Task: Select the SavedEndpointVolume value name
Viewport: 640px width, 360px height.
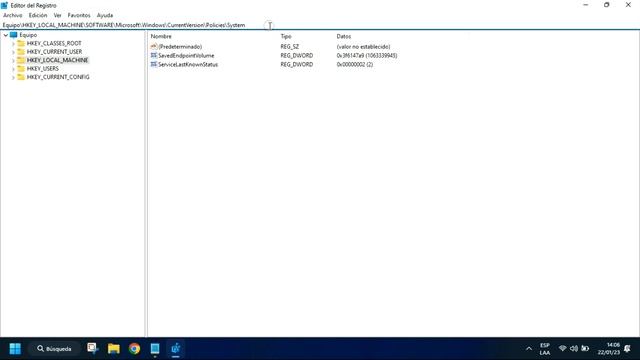Action: pyautogui.click(x=186, y=56)
